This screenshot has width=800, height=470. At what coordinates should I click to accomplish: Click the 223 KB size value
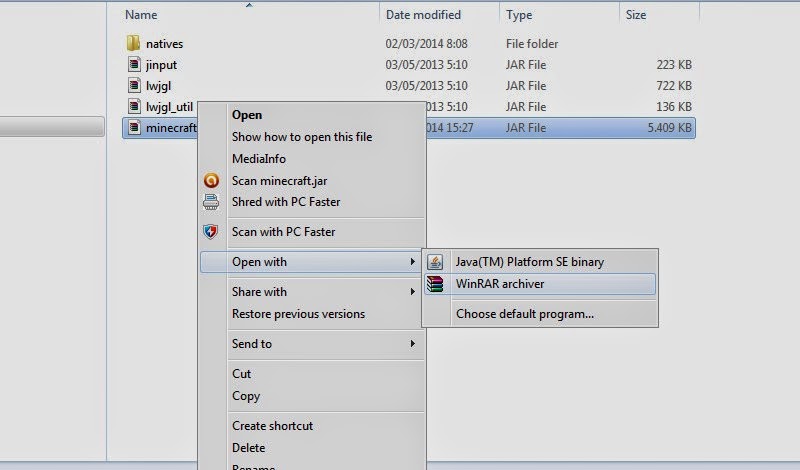coord(674,65)
